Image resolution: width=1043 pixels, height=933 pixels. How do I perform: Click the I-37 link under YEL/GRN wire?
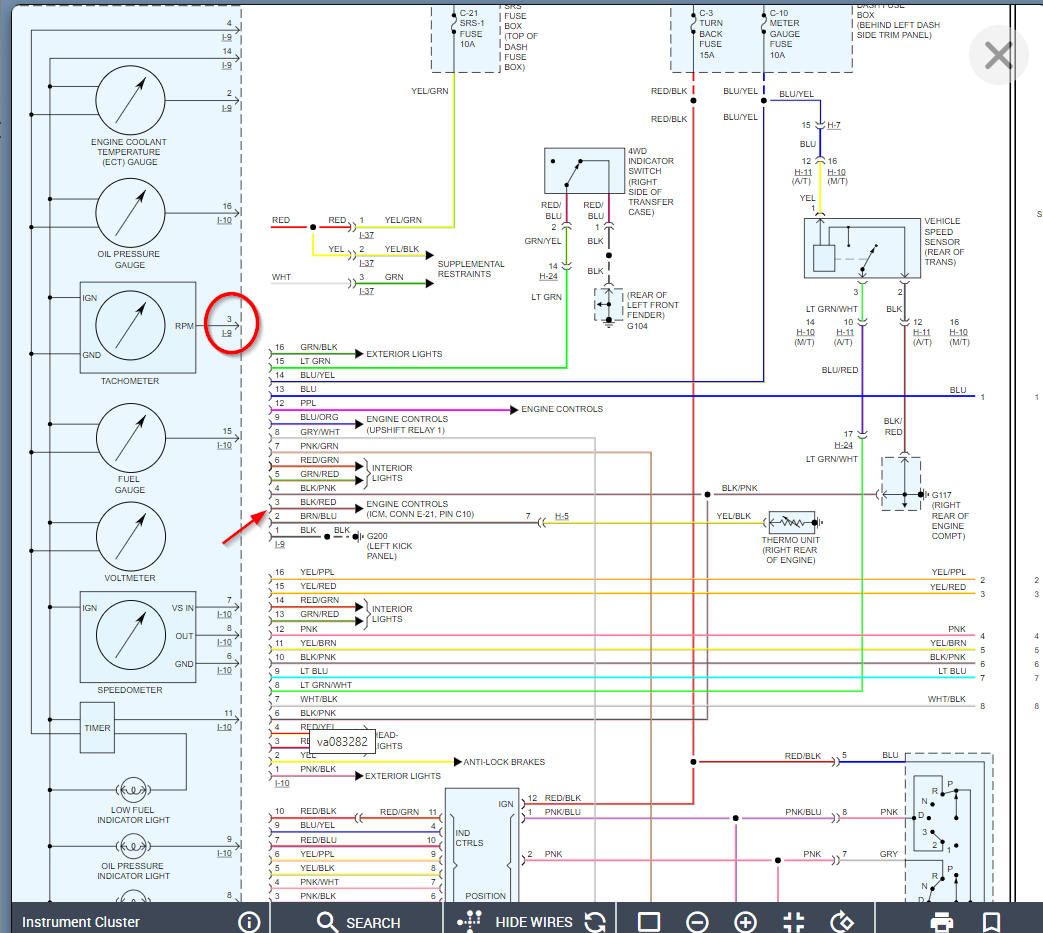(367, 234)
